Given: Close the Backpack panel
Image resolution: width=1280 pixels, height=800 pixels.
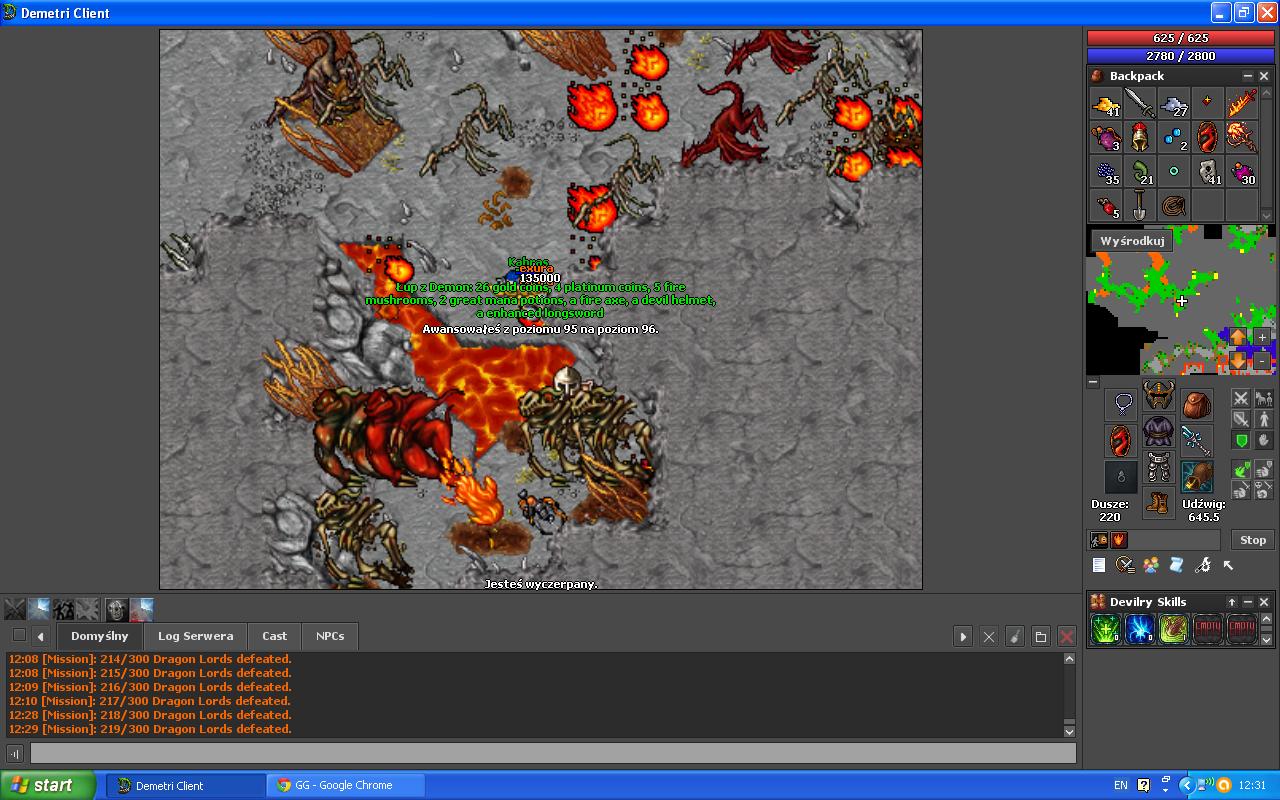Looking at the screenshot, I should pos(1264,76).
